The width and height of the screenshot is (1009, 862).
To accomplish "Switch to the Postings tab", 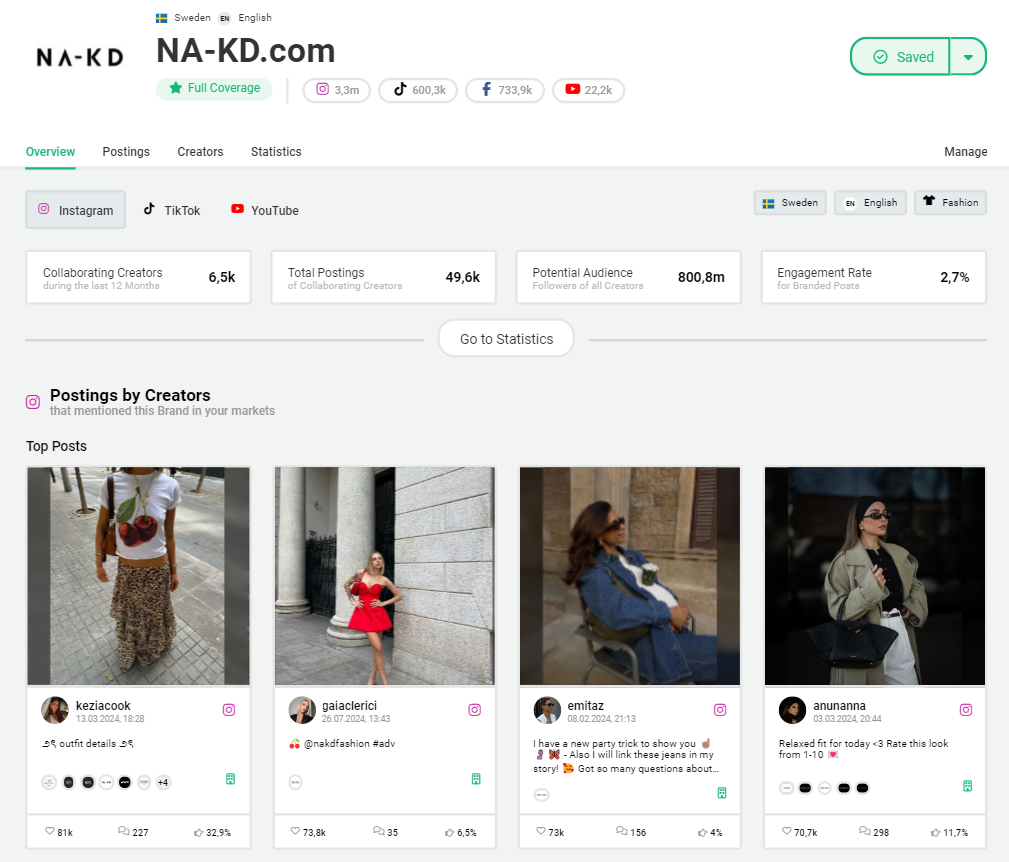I will 126,152.
